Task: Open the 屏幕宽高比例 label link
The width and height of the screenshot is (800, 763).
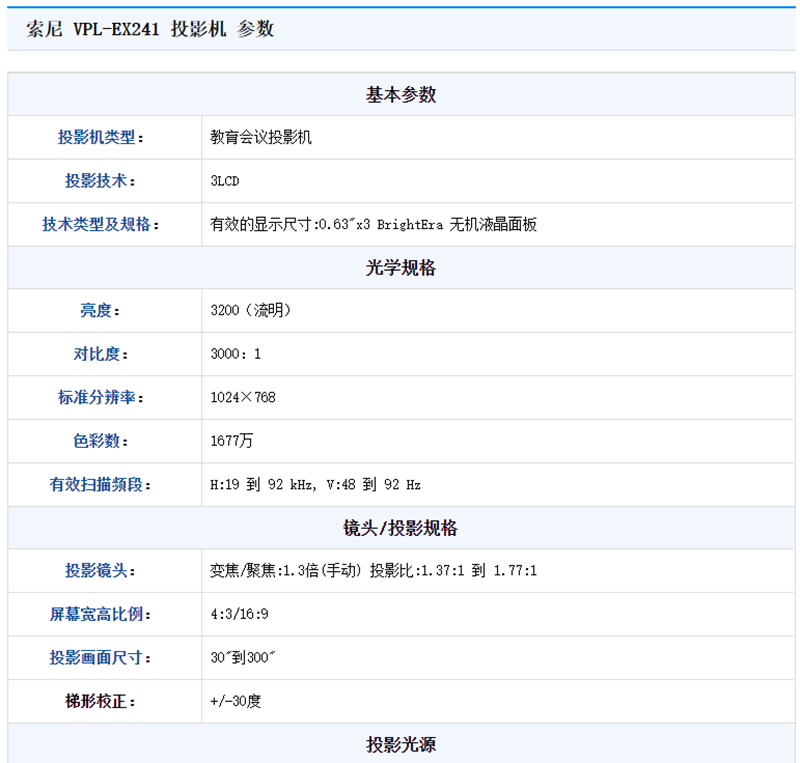Action: [100, 614]
